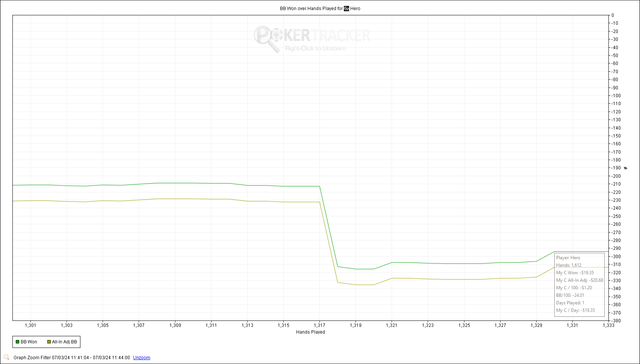The width and height of the screenshot is (640, 364).
Task: Click the BB Won legend label
Action: tap(29, 342)
